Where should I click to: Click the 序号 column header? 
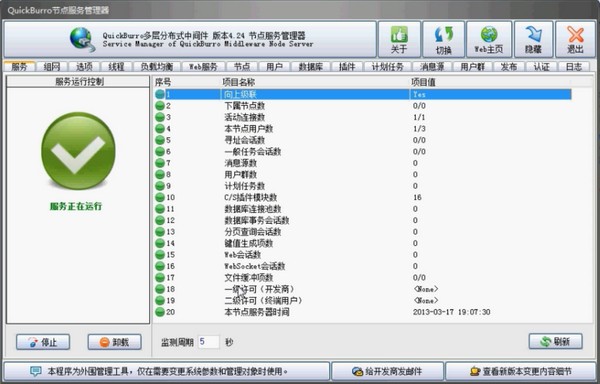(x=163, y=82)
